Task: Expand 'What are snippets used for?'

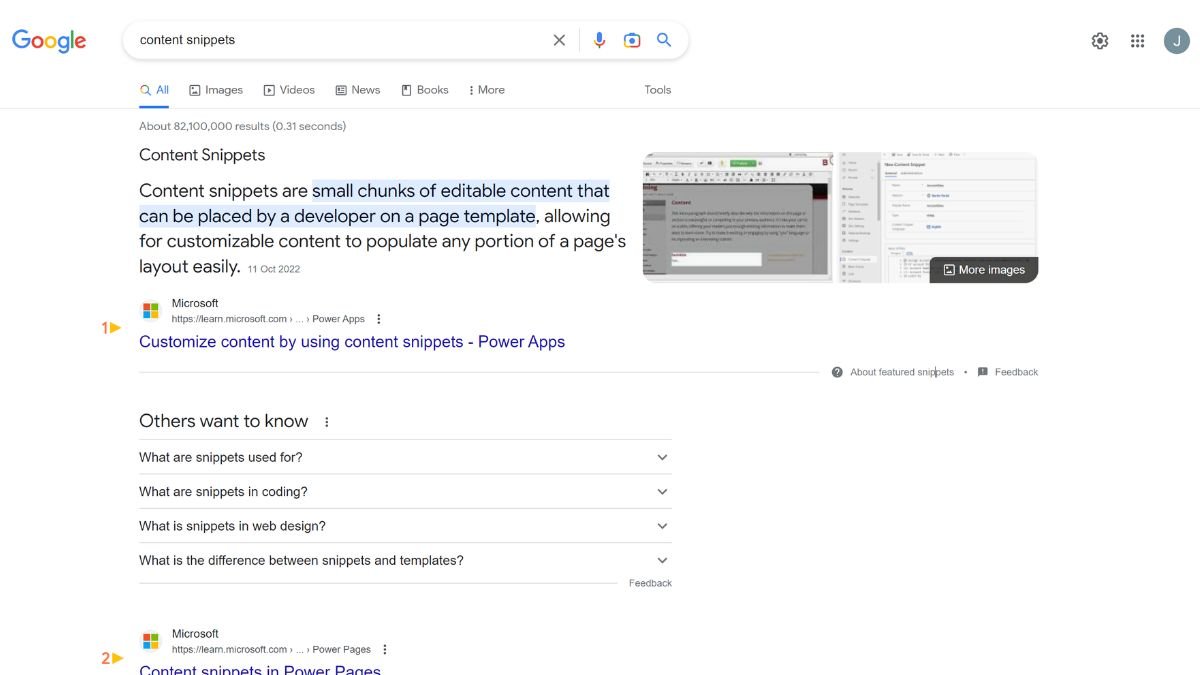Action: coord(405,457)
